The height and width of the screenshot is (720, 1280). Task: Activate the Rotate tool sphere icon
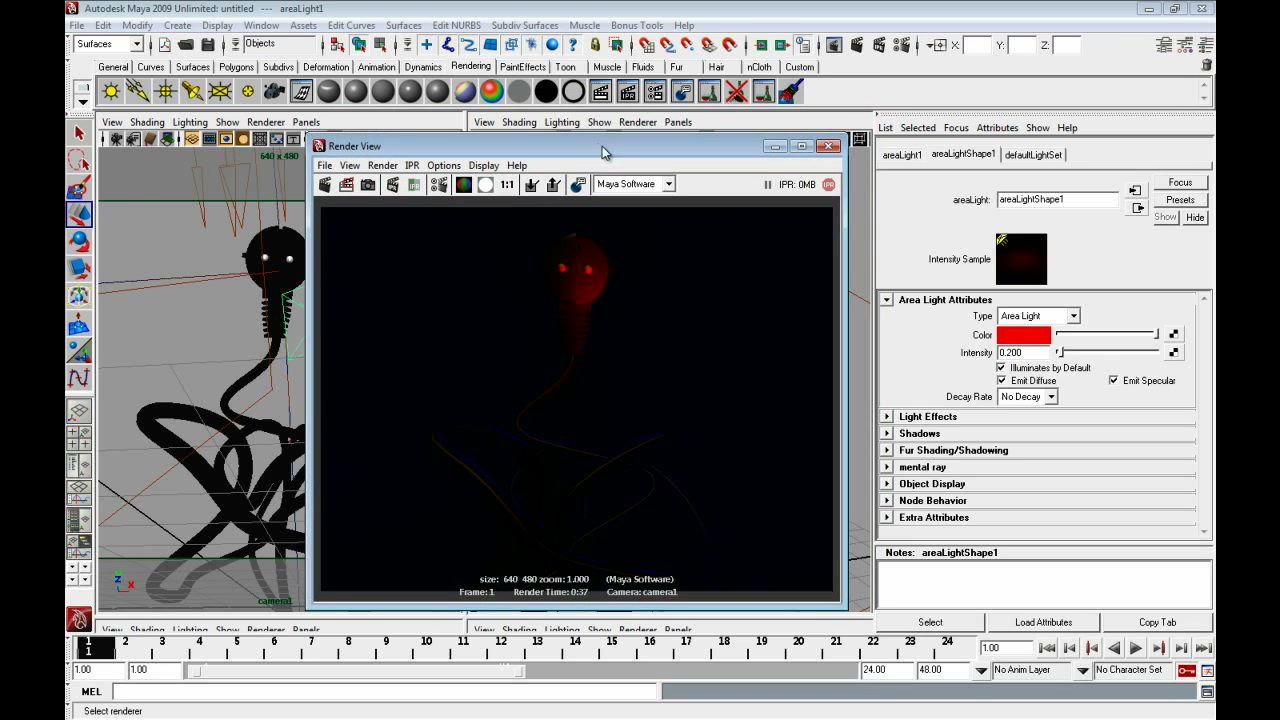pyautogui.click(x=79, y=241)
